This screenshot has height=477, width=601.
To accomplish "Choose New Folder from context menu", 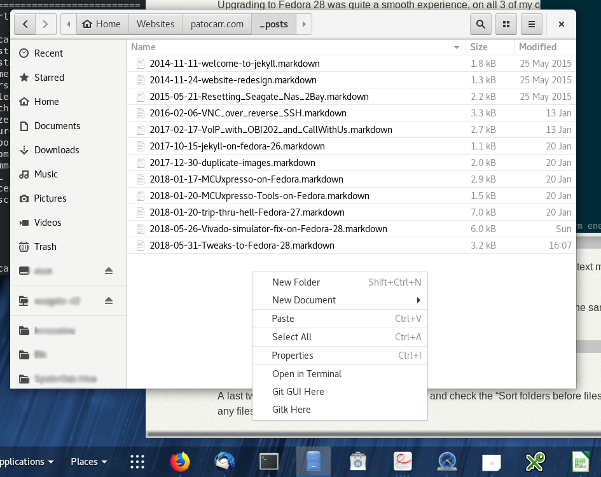I will coord(340,283).
